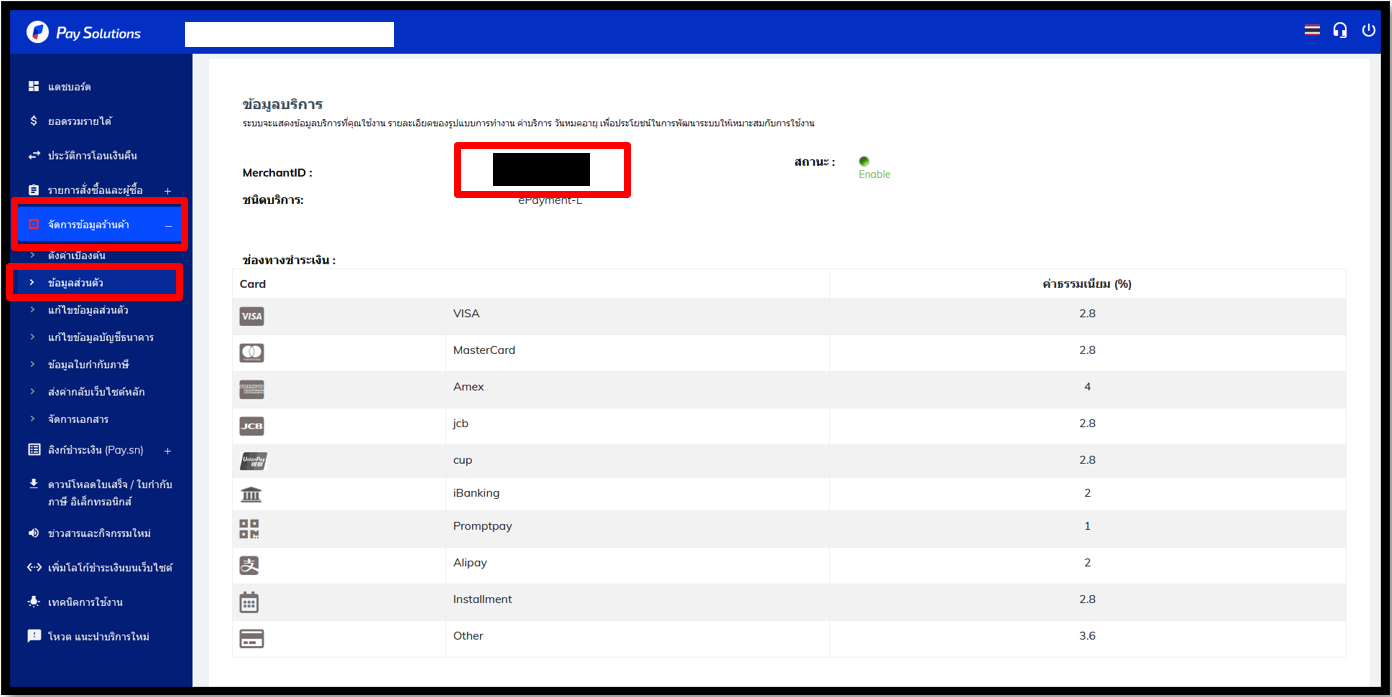
Task: Click the power logout icon
Action: [1369, 30]
